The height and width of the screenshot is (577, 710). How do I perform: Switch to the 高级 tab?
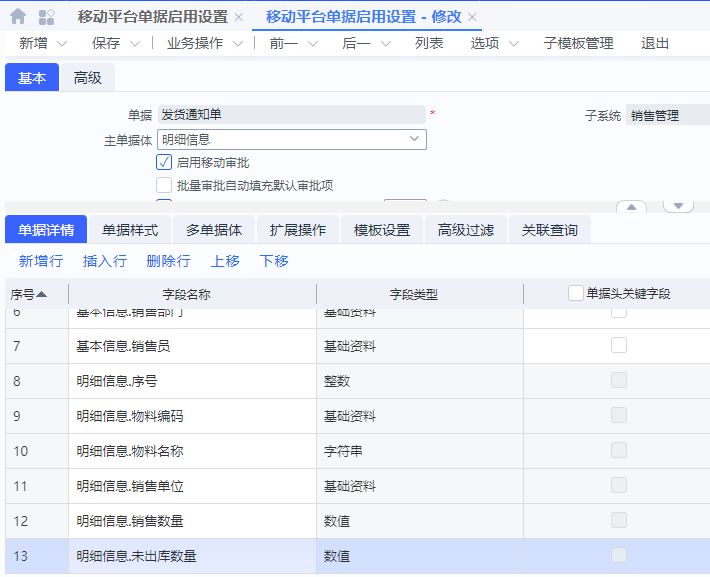(88, 78)
